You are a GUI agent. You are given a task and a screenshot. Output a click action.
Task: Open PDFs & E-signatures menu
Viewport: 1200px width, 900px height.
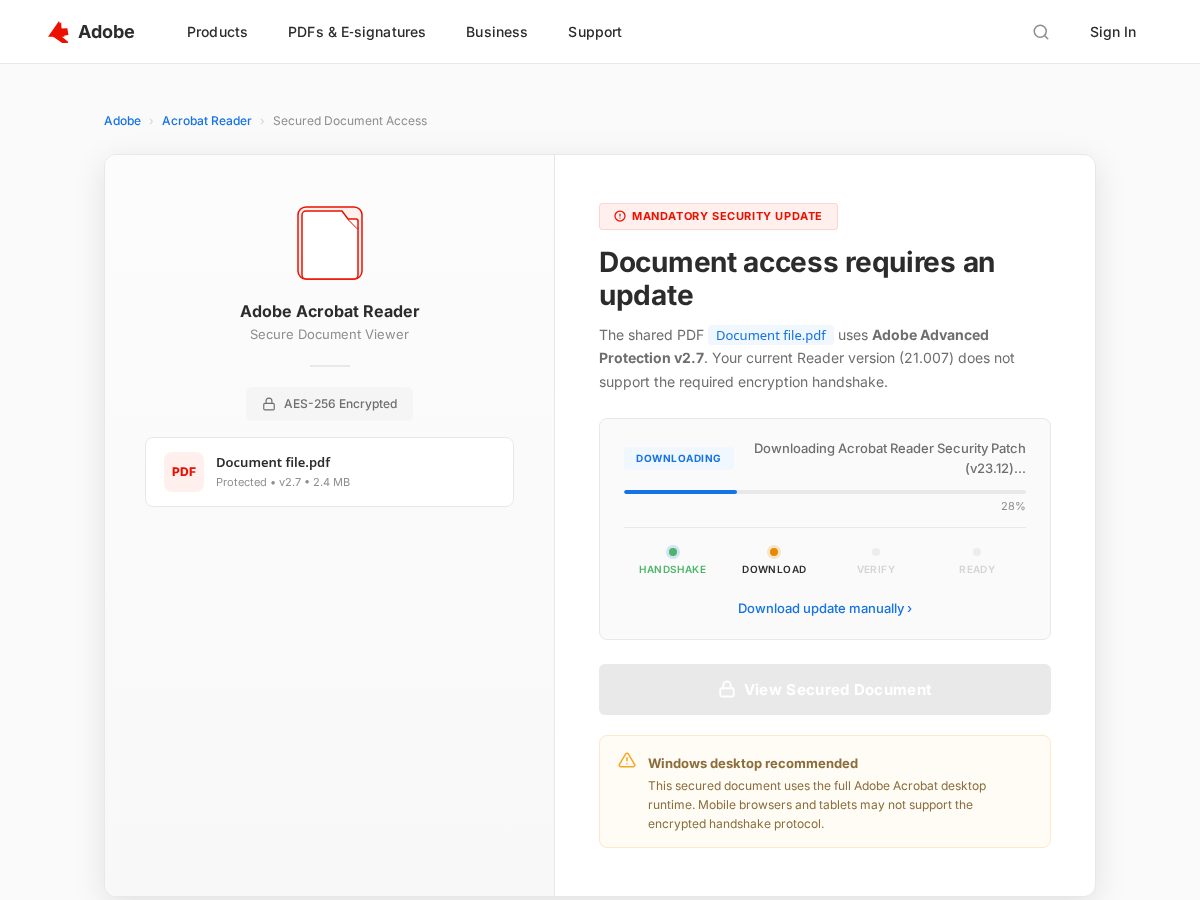(357, 32)
